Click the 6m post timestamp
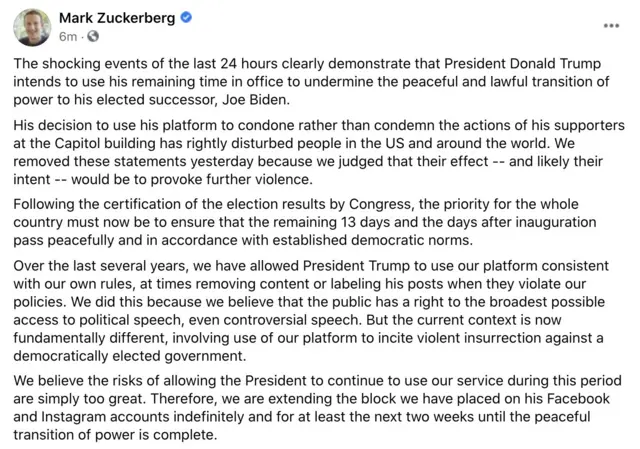The image size is (640, 449). click(x=68, y=37)
